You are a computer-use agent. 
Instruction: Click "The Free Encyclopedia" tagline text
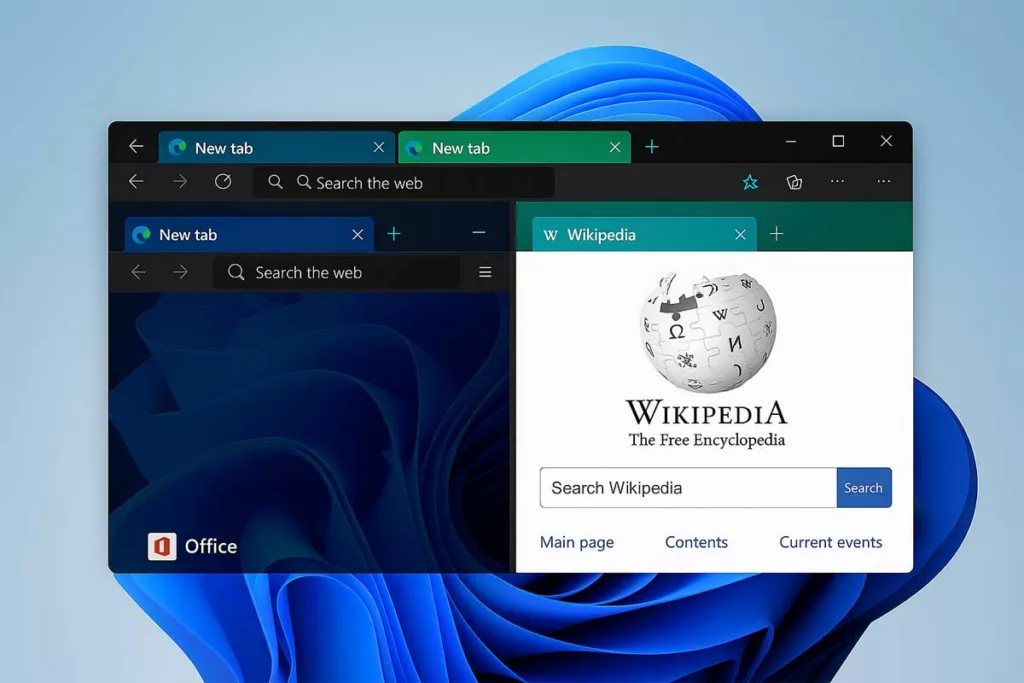click(x=707, y=440)
